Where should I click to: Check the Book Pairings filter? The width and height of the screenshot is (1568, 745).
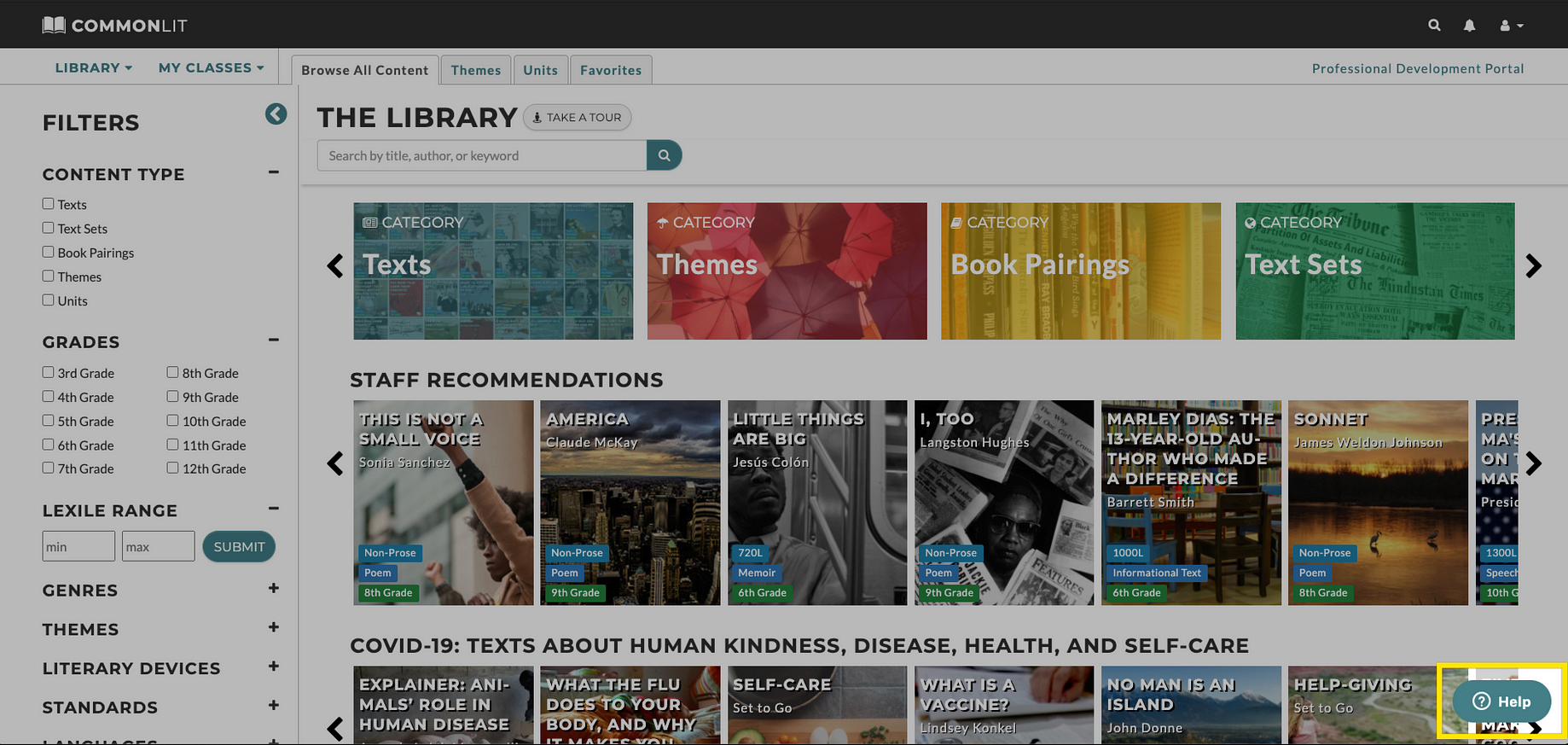49,252
